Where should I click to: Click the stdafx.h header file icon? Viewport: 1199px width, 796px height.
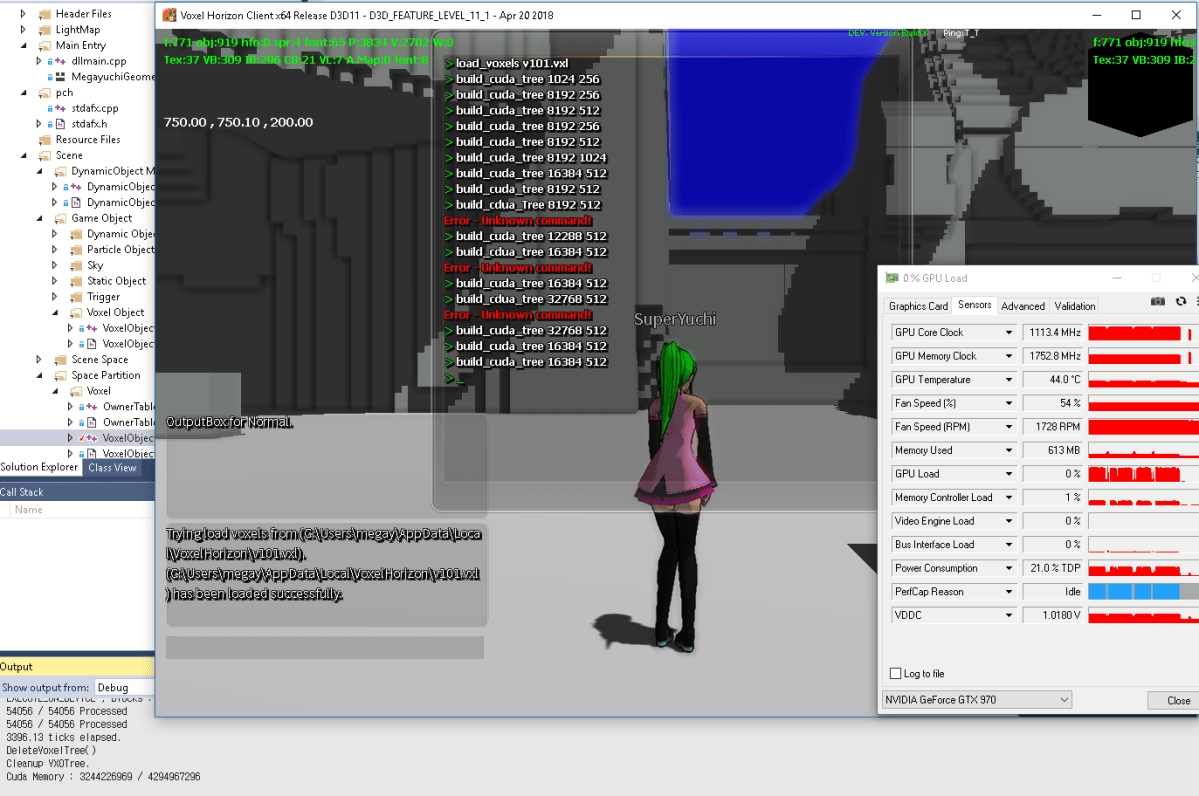point(60,124)
